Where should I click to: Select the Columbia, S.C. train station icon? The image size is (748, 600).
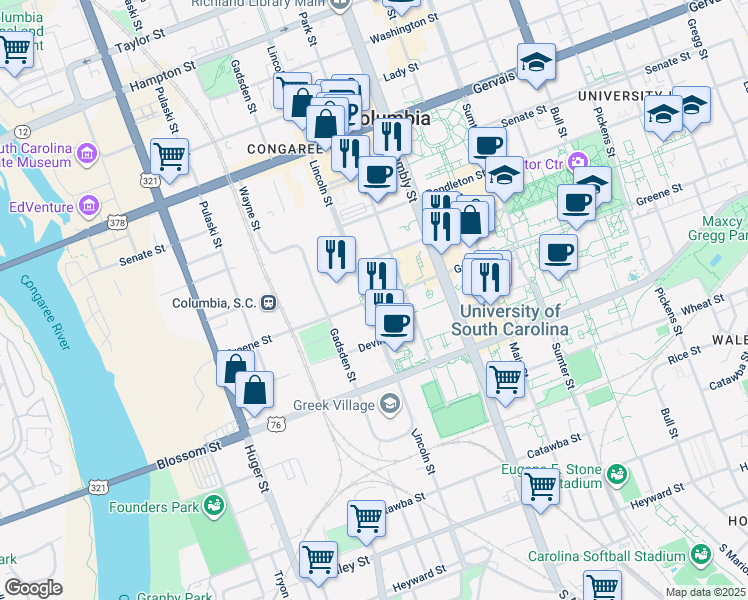point(269,303)
